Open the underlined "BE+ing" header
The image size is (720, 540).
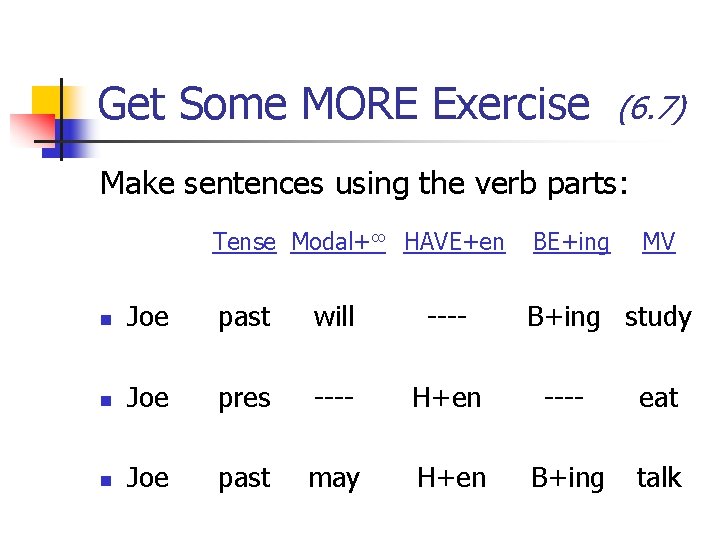tap(571, 242)
